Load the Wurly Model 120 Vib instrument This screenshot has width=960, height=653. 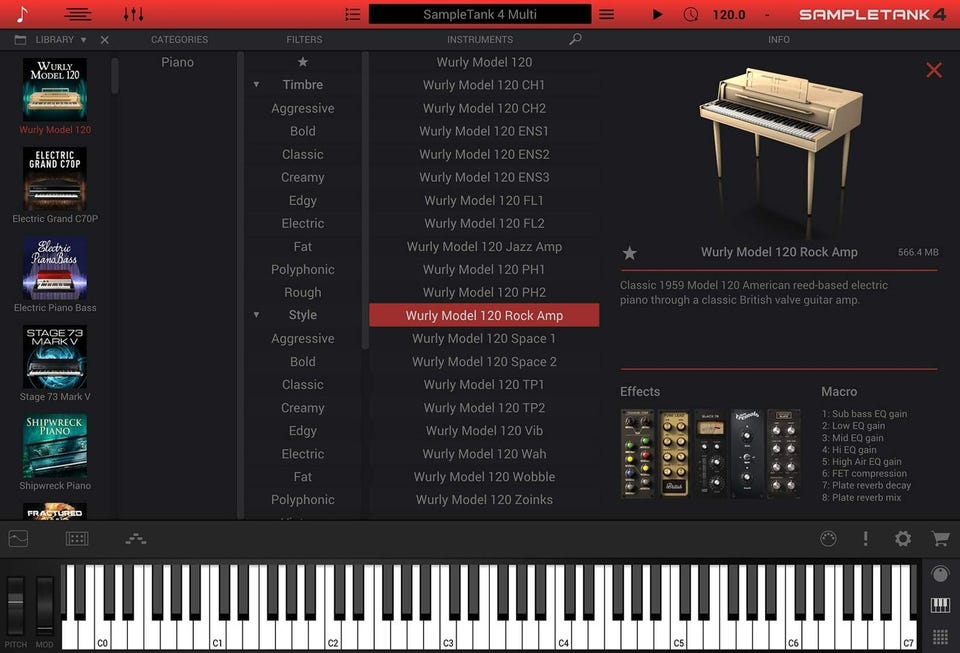(484, 431)
